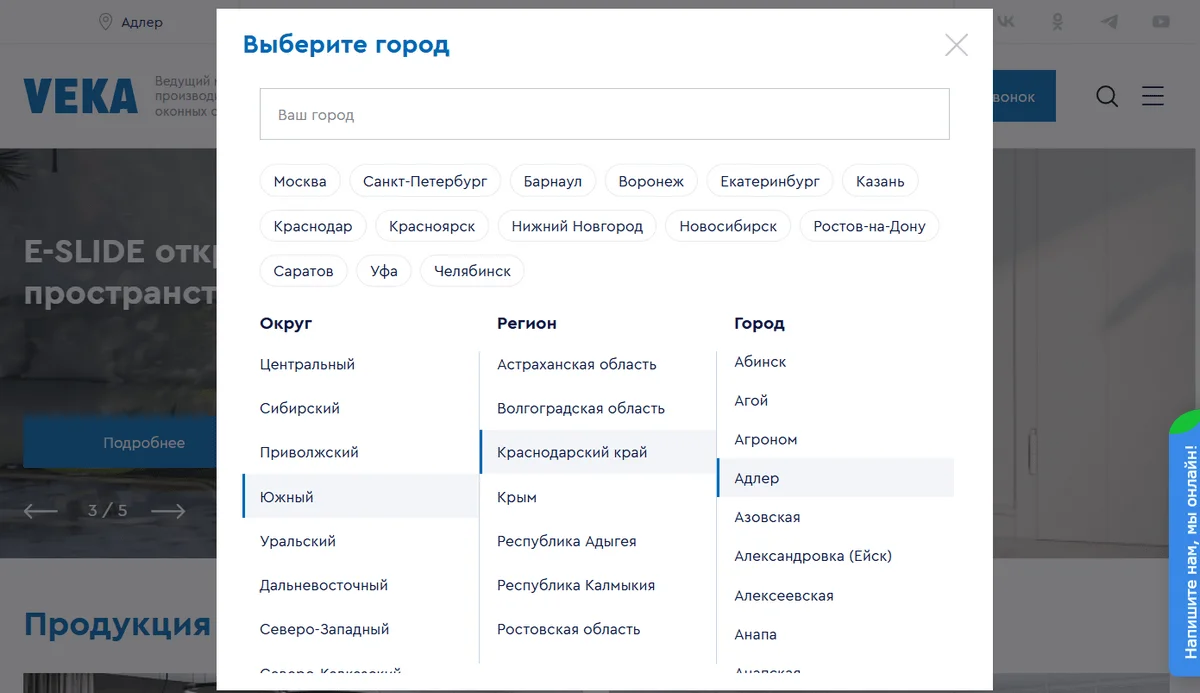Viewport: 1200px width, 693px height.
Task: Pick Абинск in city list
Action: click(x=835, y=361)
